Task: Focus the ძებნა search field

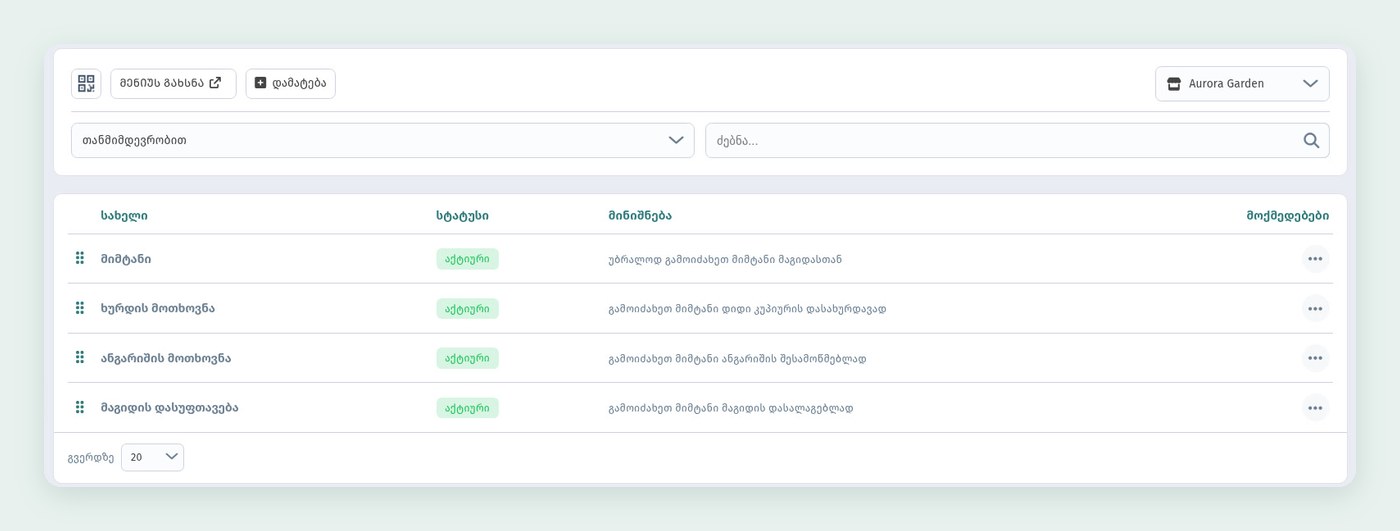Action: coord(1017,141)
